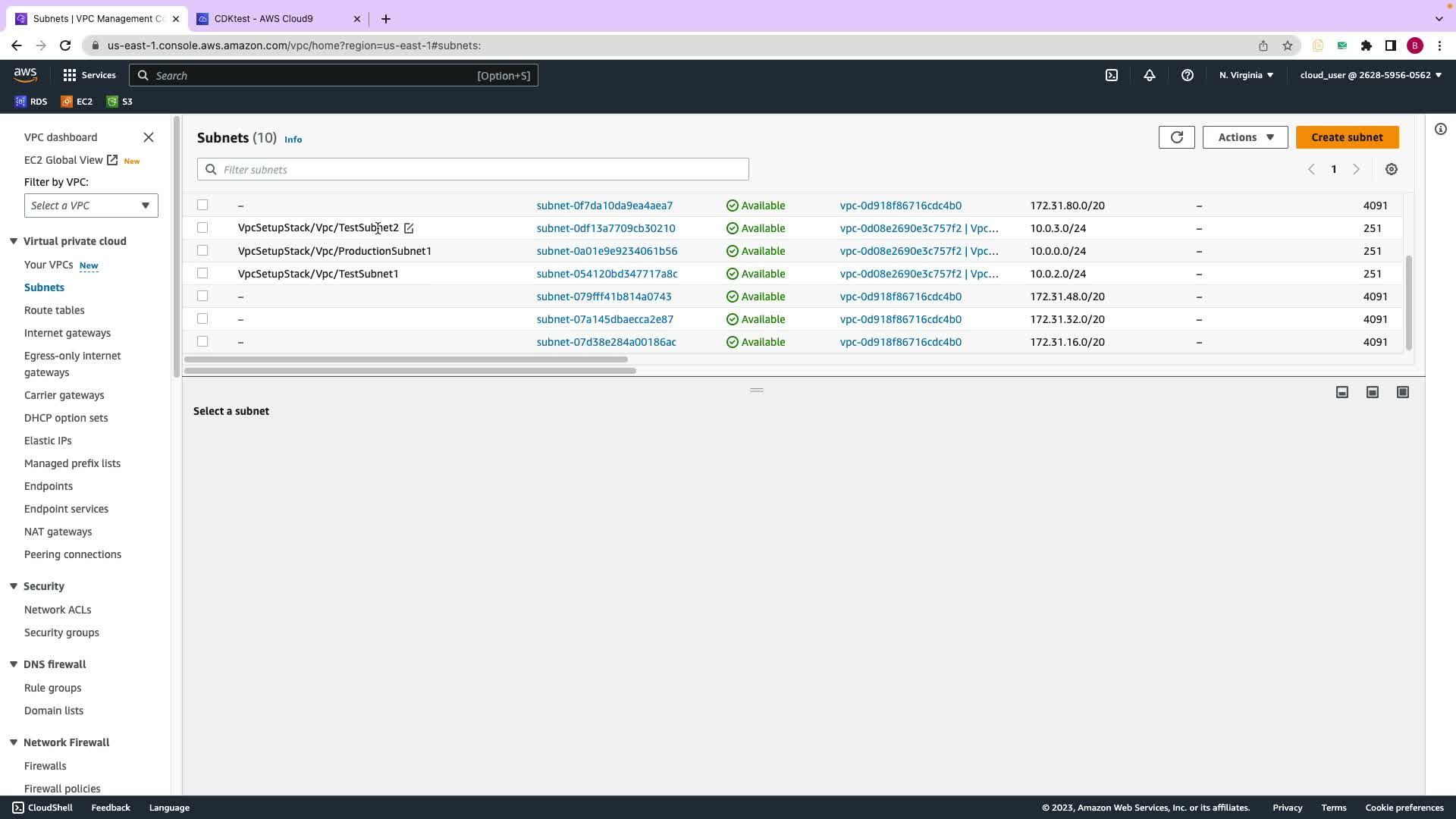Image resolution: width=1456 pixels, height=819 pixels.
Task: Edit the TestSubnet2 name with pencil icon
Action: pyautogui.click(x=409, y=228)
